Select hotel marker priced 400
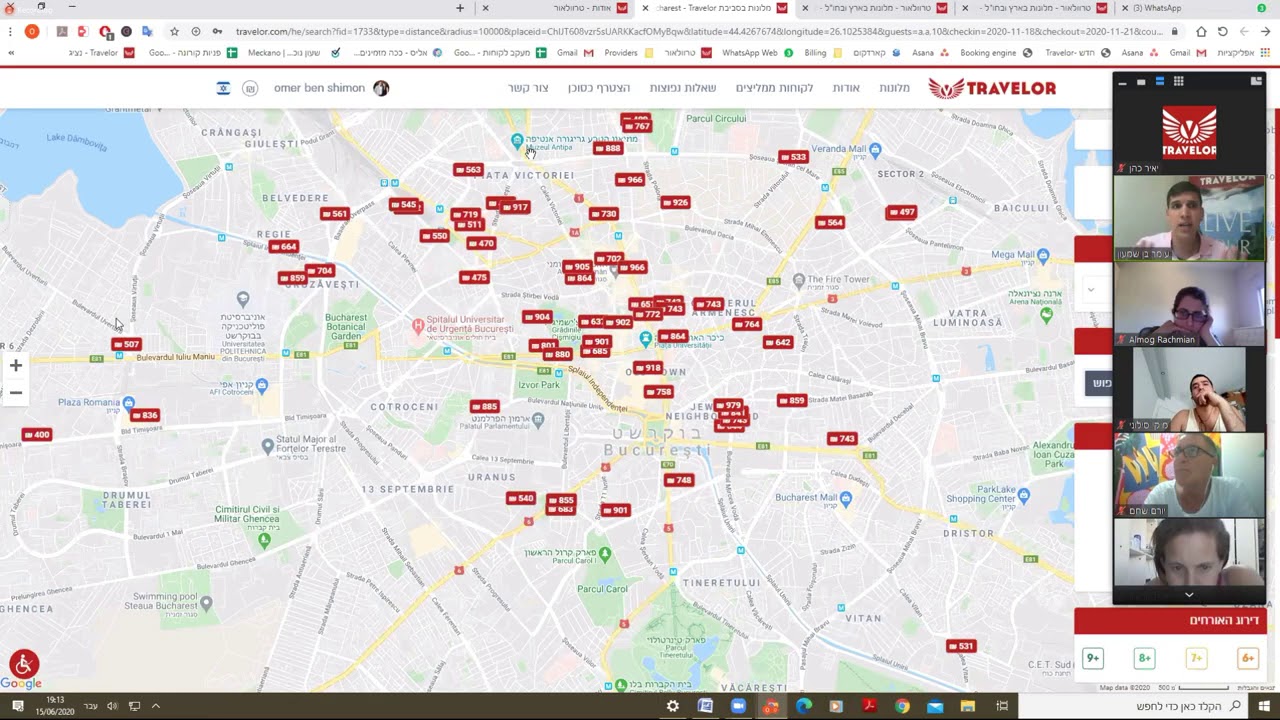 (x=36, y=434)
